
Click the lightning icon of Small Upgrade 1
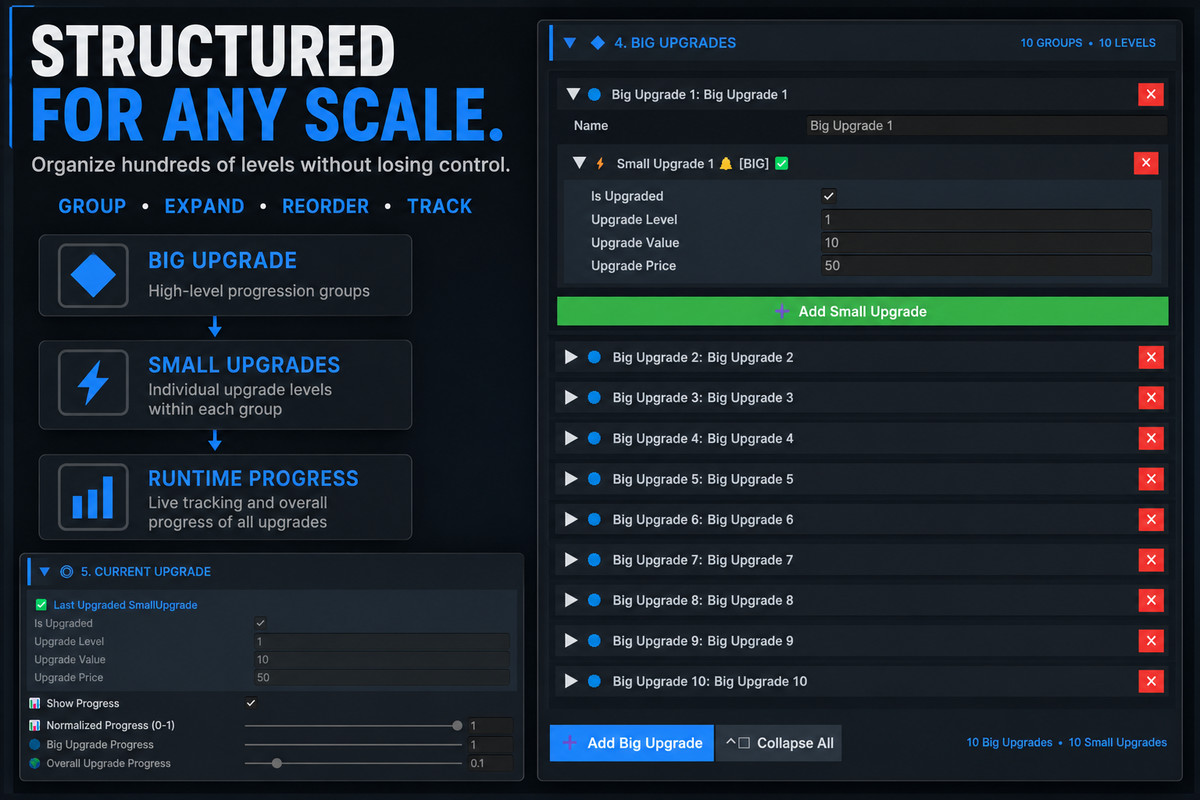click(x=600, y=163)
